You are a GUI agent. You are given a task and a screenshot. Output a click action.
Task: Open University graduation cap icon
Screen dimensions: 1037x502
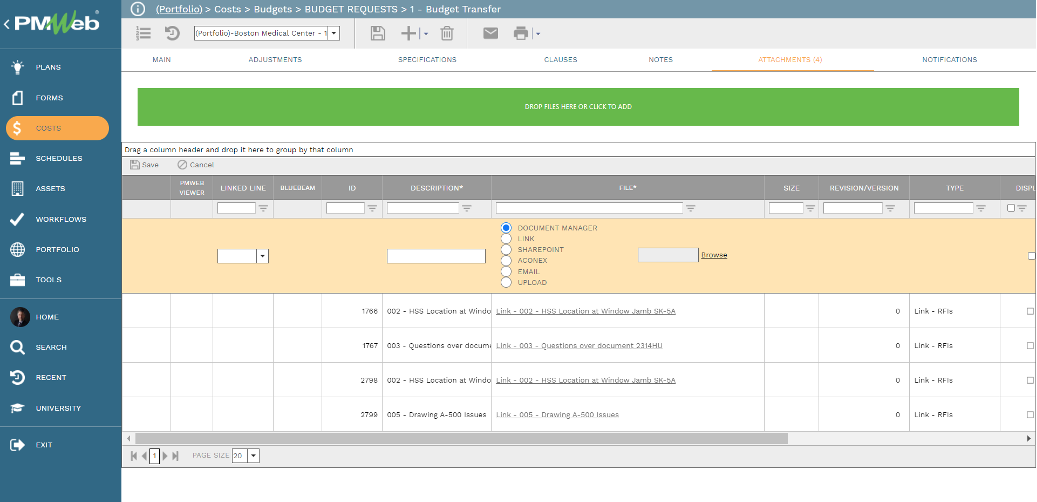tap(17, 408)
